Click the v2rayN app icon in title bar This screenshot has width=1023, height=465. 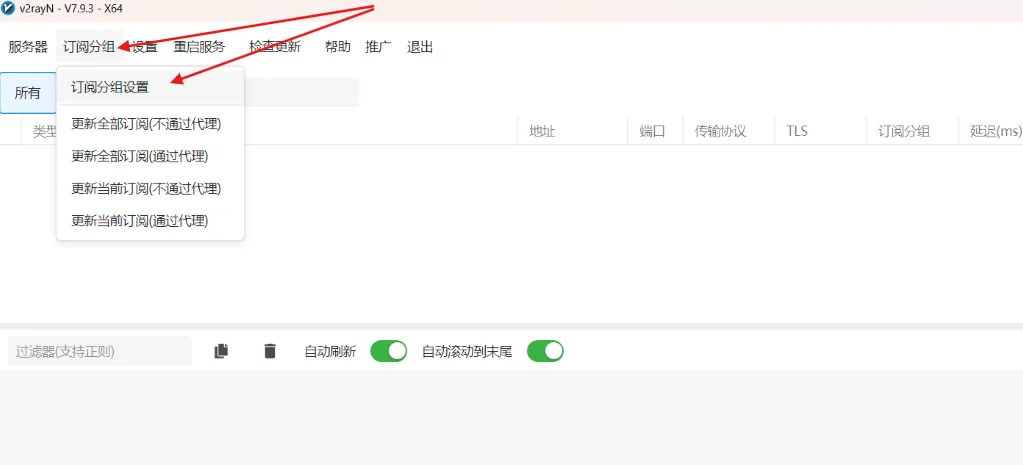click(8, 8)
